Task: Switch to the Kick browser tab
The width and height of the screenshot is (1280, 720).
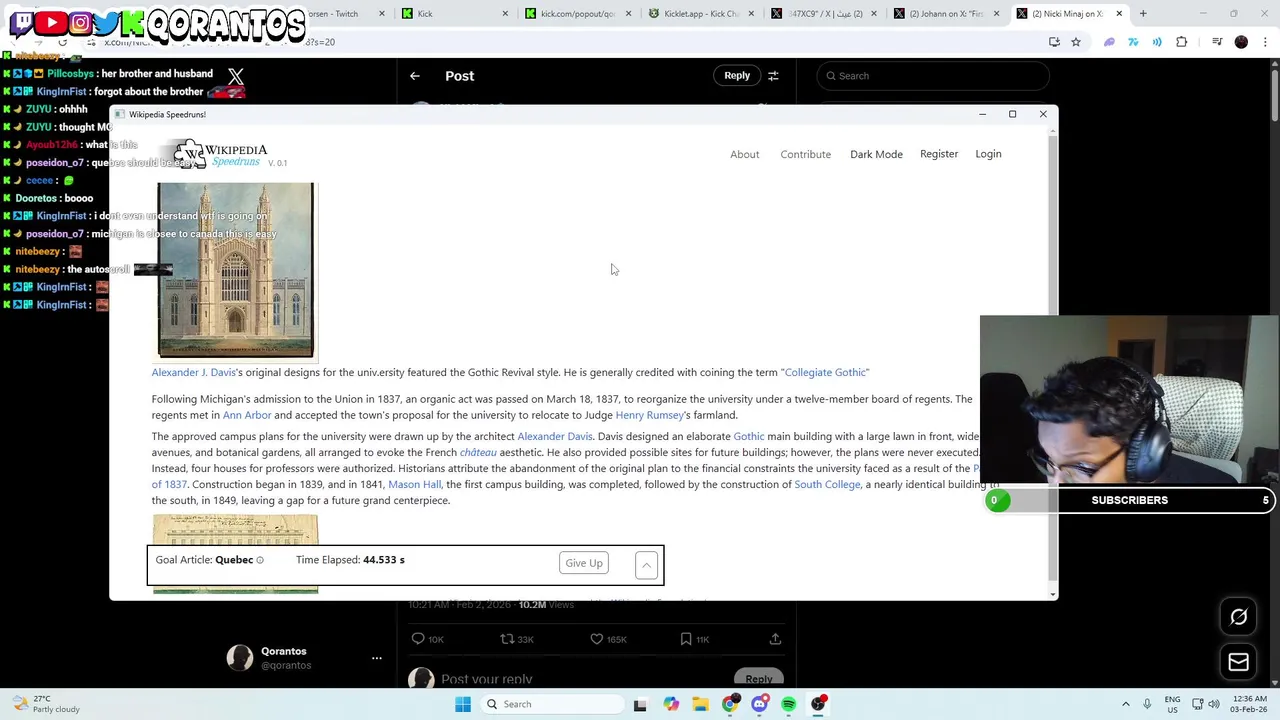Action: click(455, 14)
